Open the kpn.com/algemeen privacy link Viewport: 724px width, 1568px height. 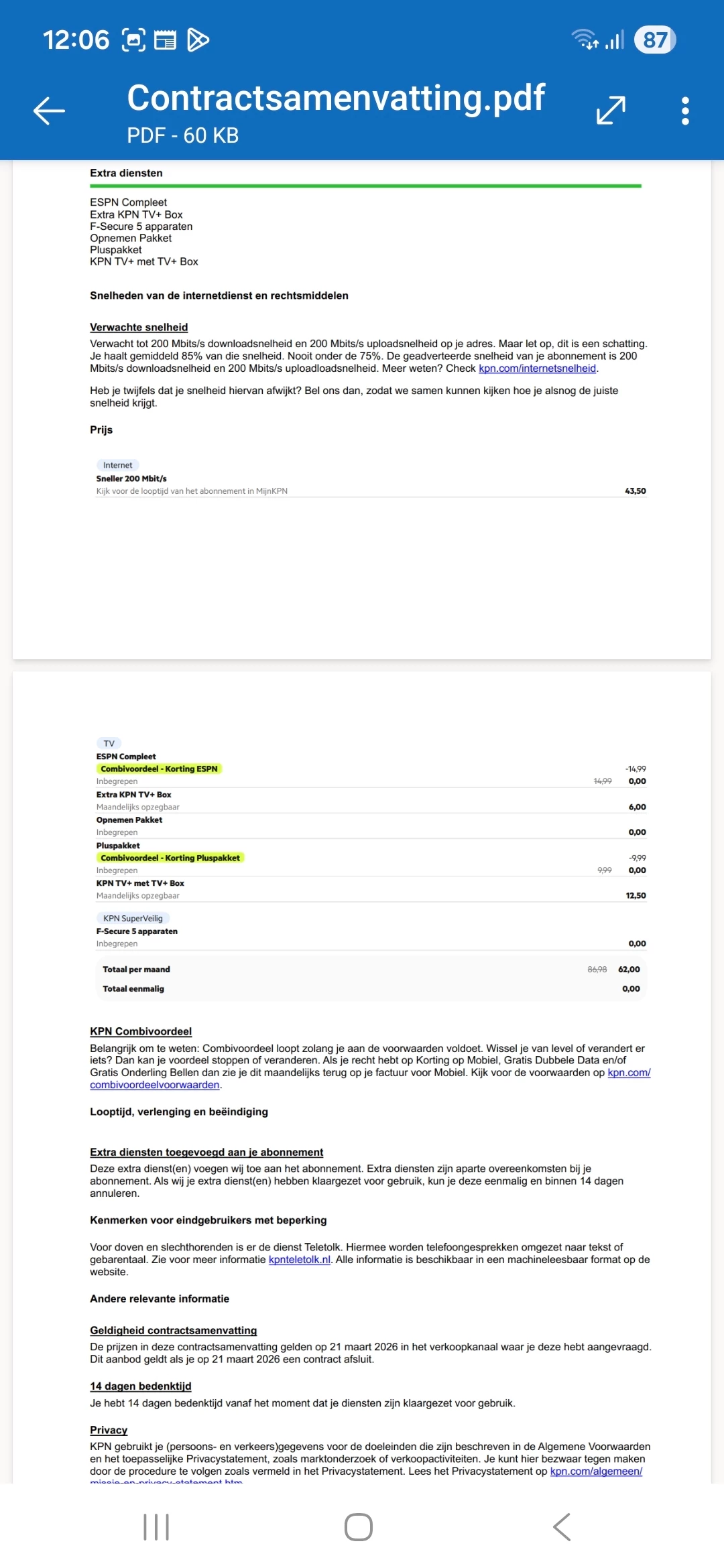click(596, 1471)
